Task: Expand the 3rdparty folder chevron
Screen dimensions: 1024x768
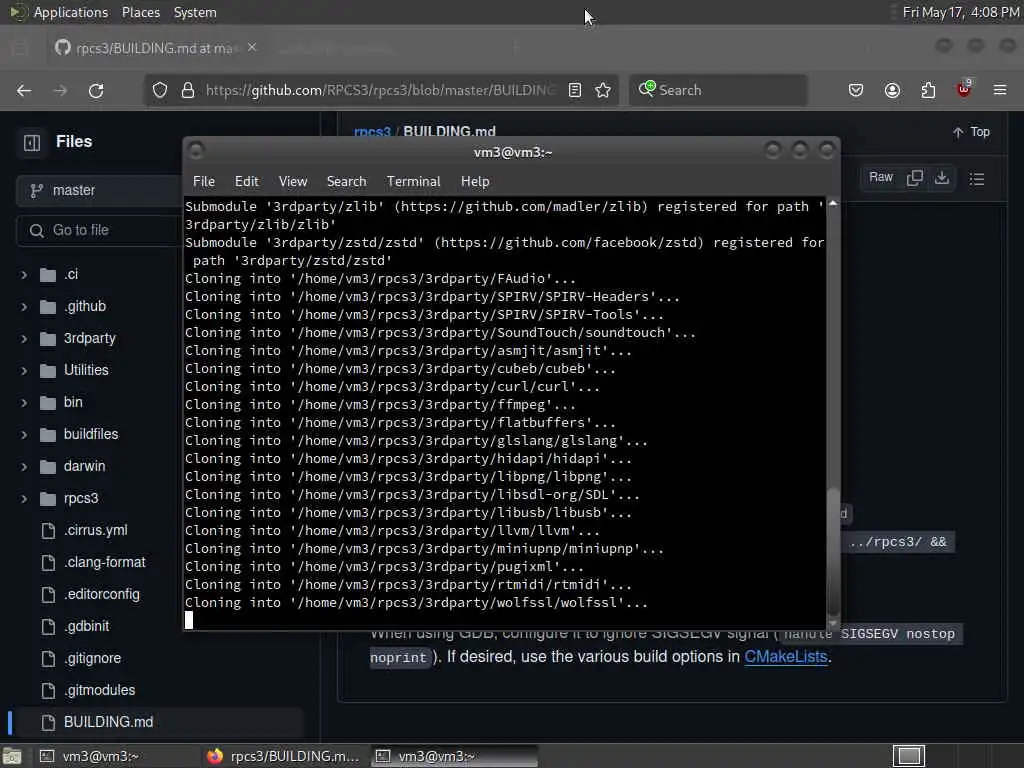Action: point(24,338)
